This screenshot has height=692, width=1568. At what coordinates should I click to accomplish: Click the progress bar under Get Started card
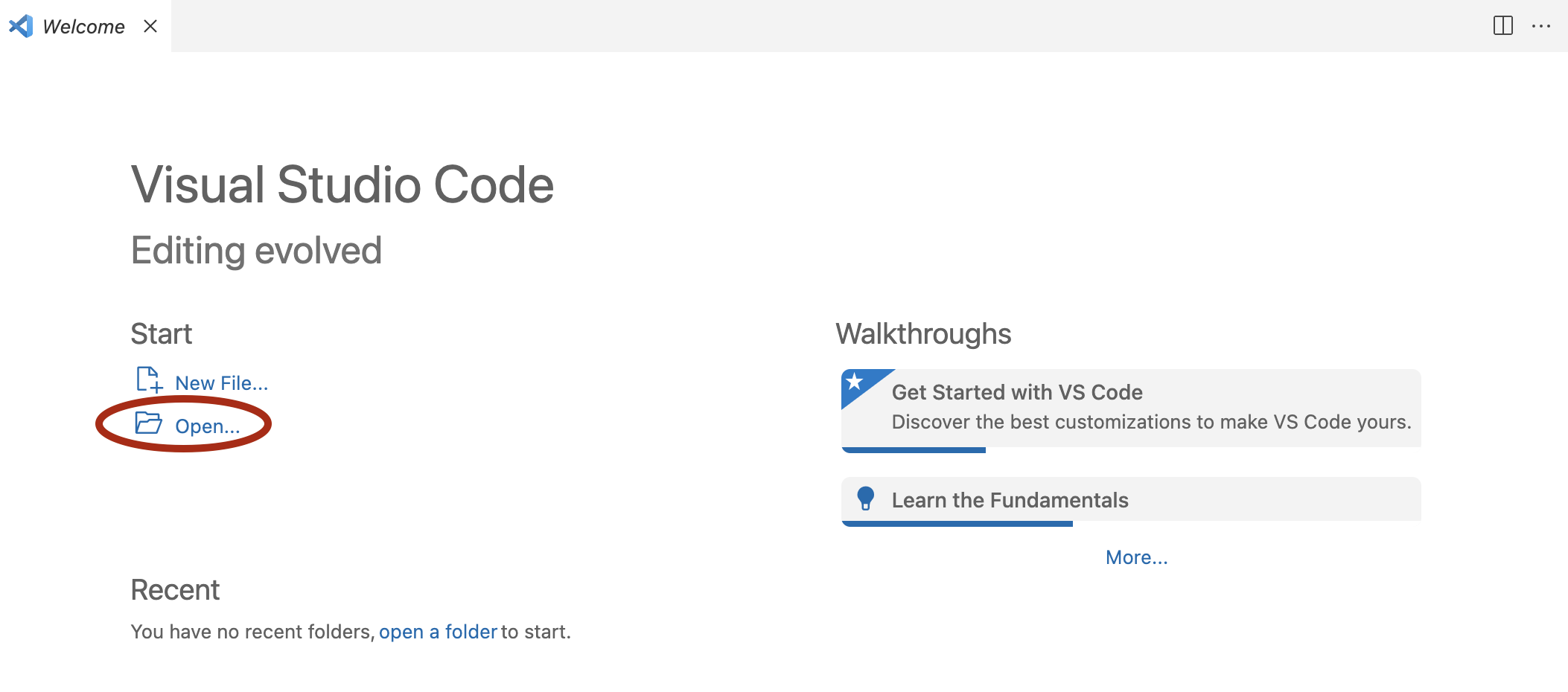coord(914,450)
